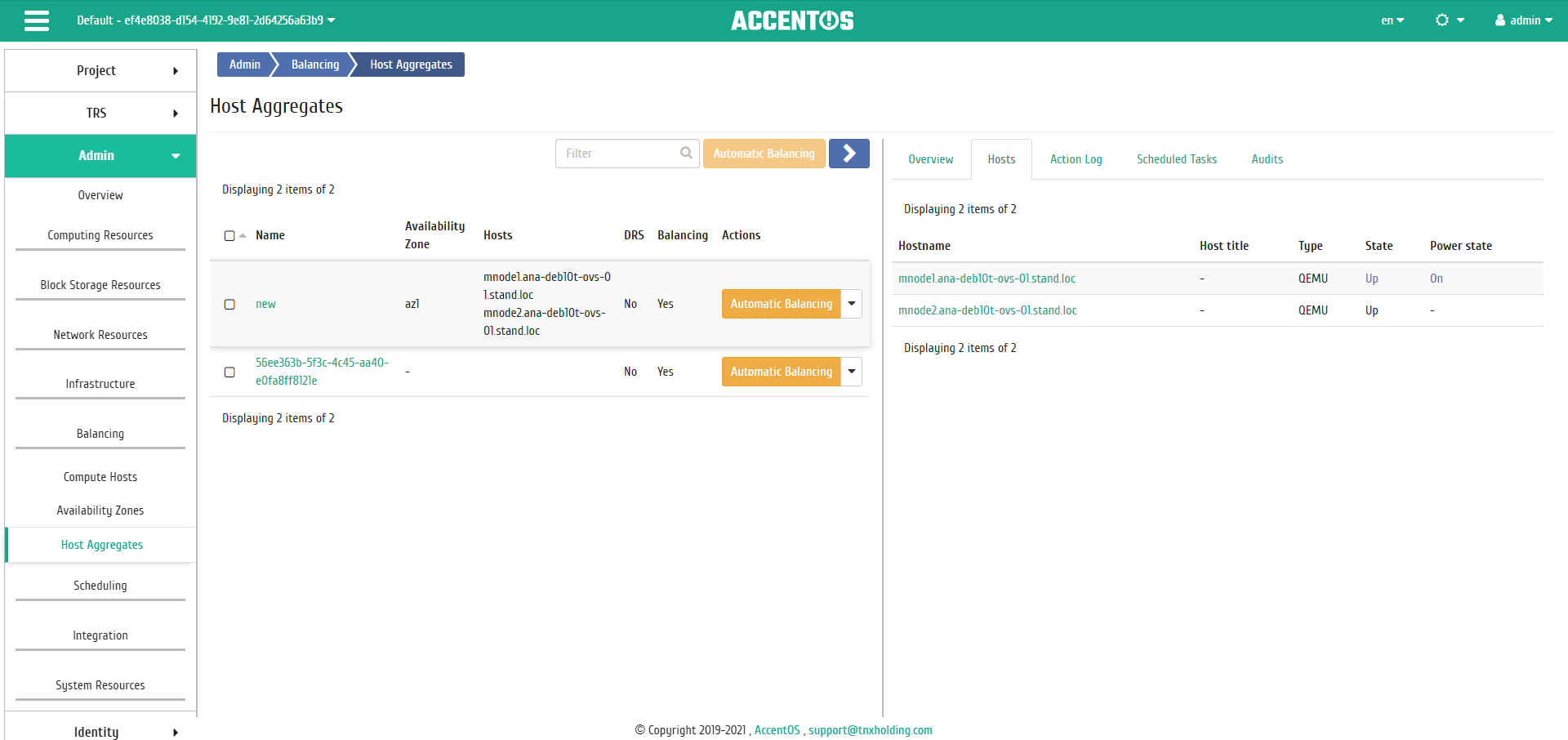Open actions dropdown for 56ee363b aggregate
1568x740 pixels.
(852, 372)
